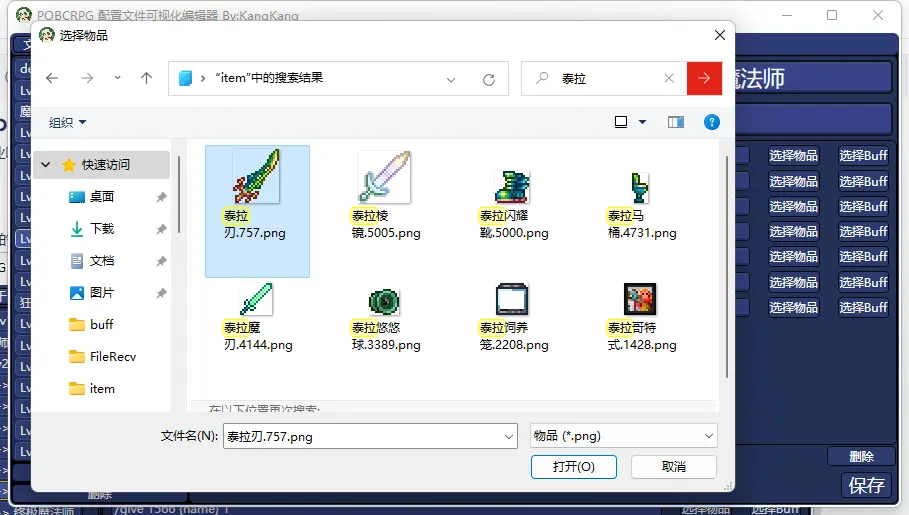Click the file list vertical scrollbar
Screen dimensions: 909x515
(726, 267)
